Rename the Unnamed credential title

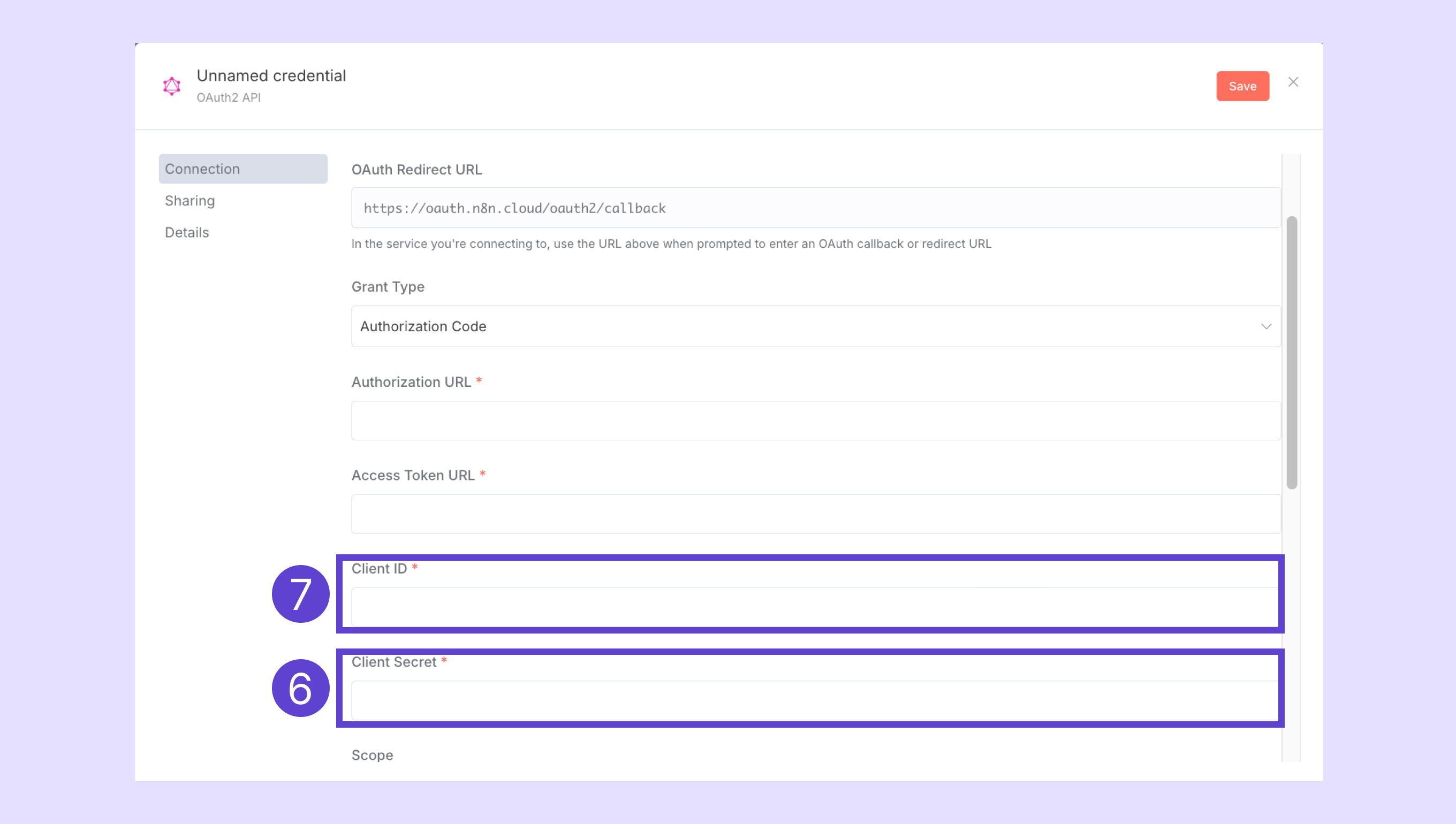[271, 76]
